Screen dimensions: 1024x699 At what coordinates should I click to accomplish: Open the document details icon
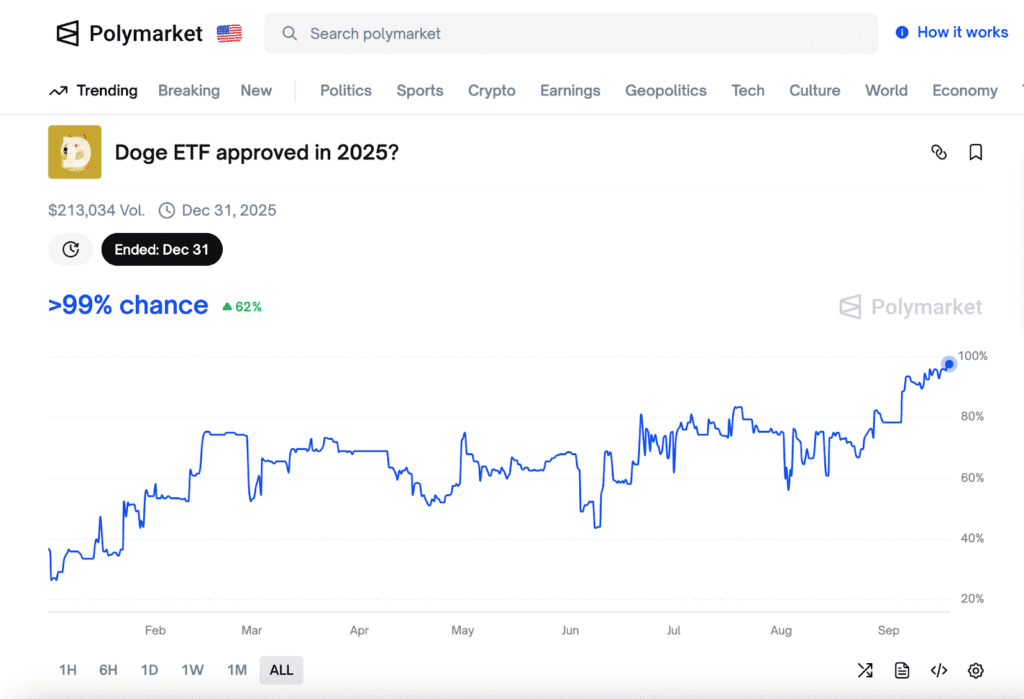(902, 670)
